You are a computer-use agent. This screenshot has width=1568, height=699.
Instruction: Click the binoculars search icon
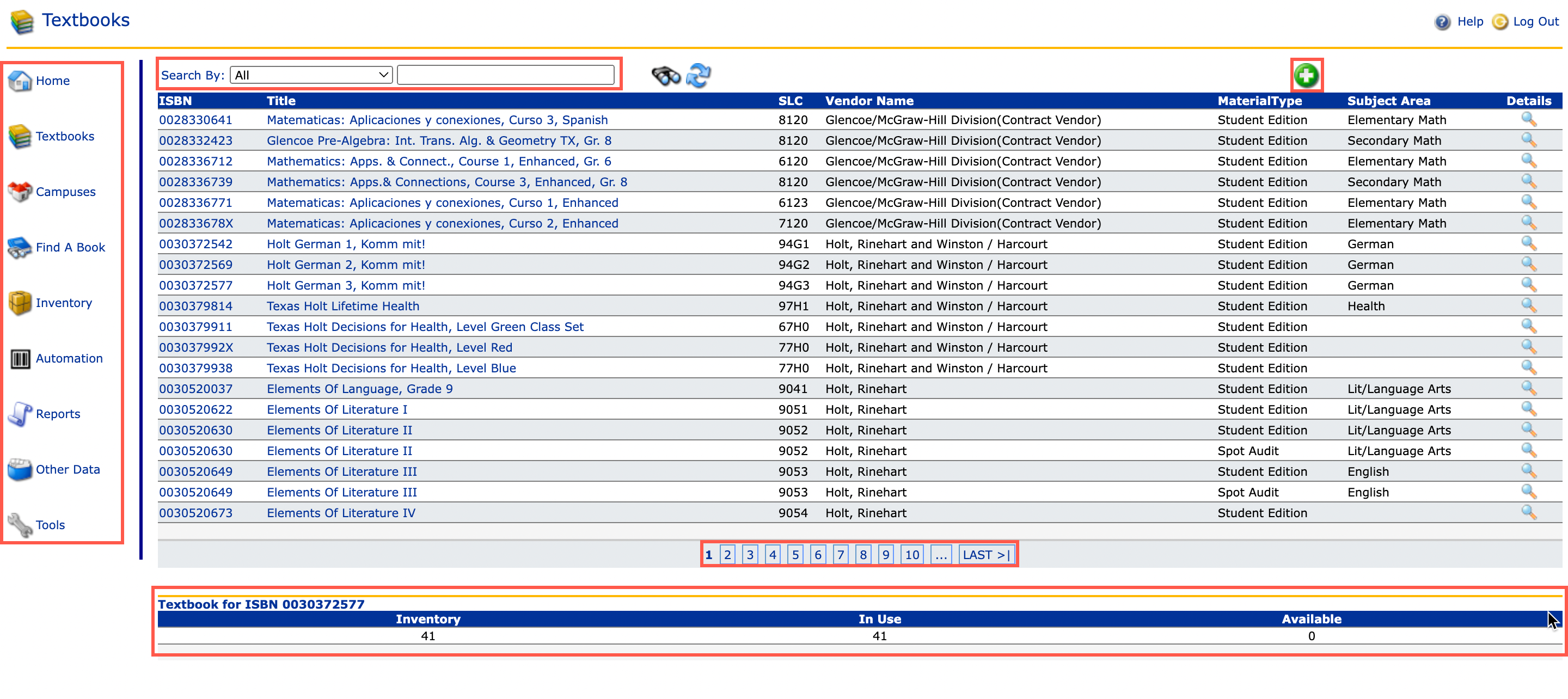point(665,76)
